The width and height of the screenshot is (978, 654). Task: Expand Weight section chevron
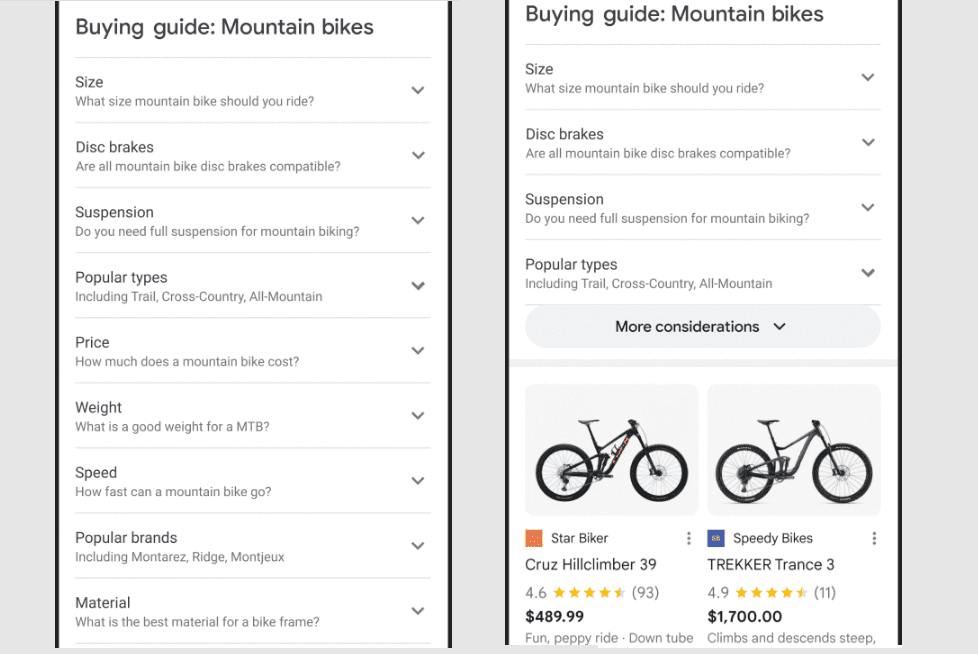(x=418, y=415)
